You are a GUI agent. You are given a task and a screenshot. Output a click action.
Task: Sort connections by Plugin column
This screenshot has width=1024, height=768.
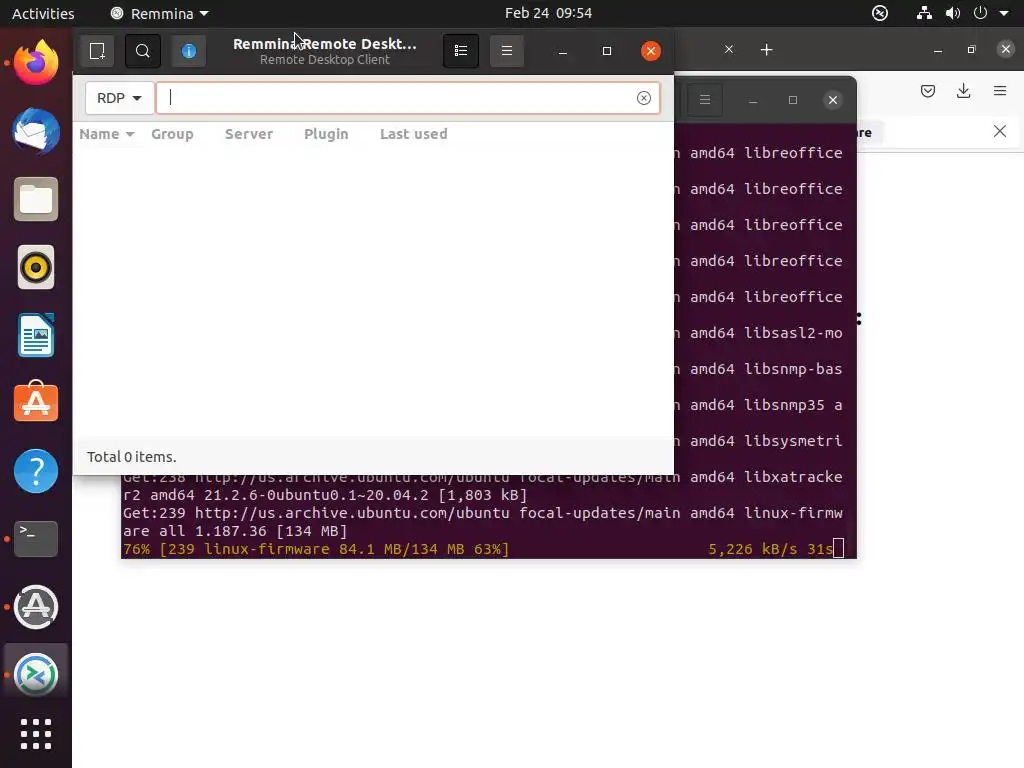(x=326, y=134)
